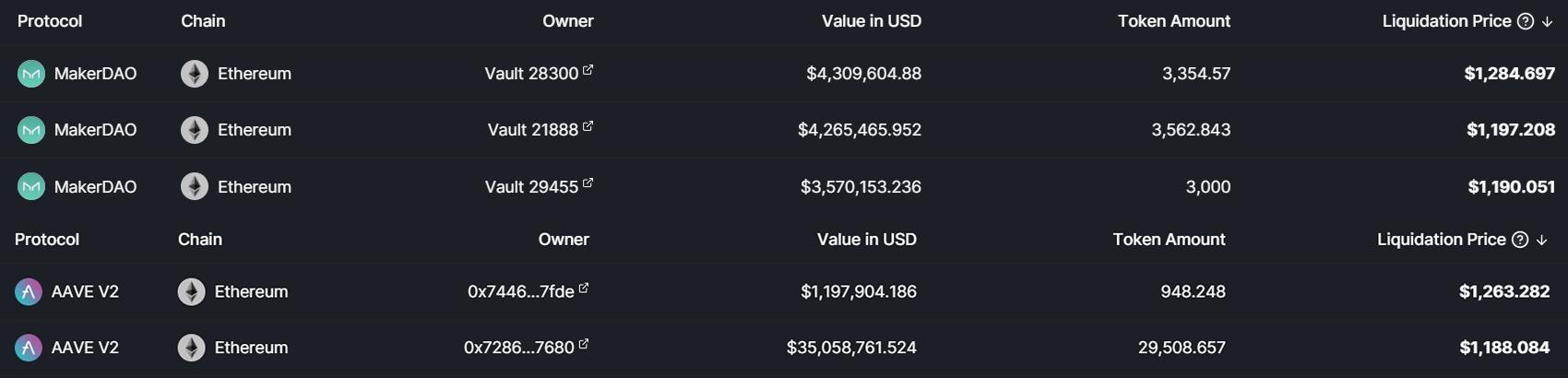The width and height of the screenshot is (1568, 378).
Task: Click the AAVE V2 logo in 0x7446...7fde row
Action: pyautogui.click(x=29, y=292)
